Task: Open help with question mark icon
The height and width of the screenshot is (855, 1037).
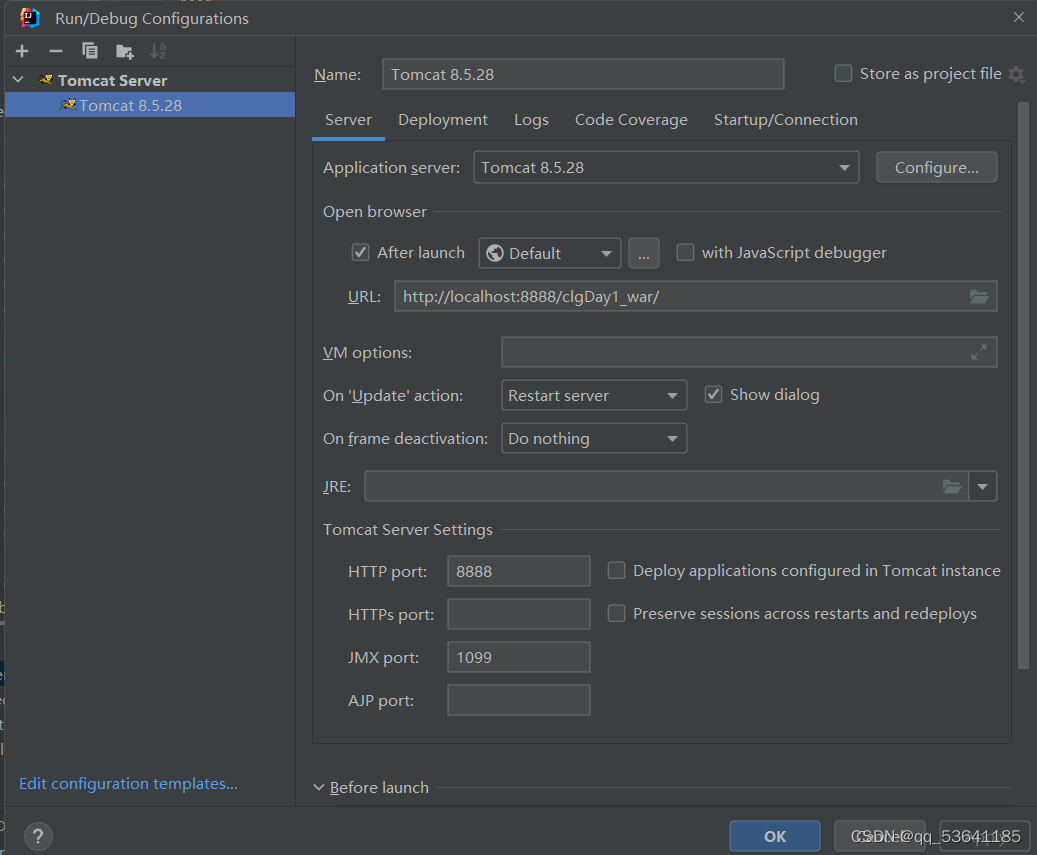Action: (38, 836)
